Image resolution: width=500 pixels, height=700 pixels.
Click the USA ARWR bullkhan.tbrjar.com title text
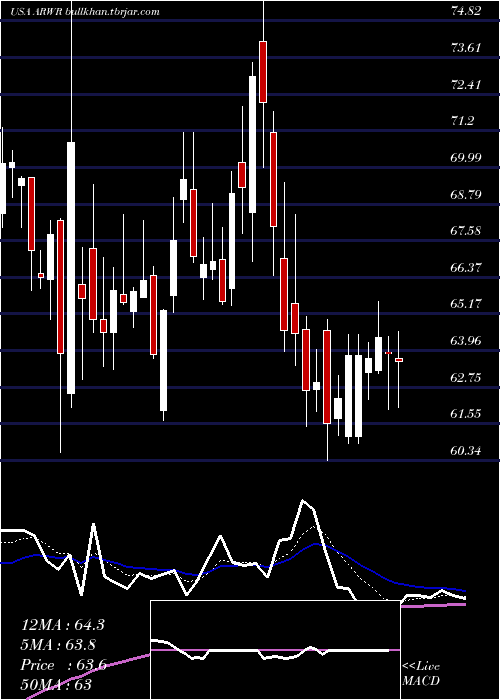tap(85, 12)
